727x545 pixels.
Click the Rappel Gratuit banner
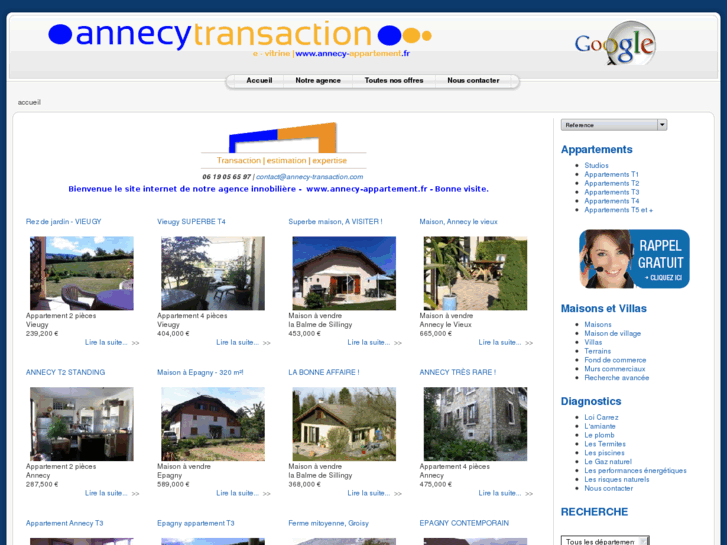click(x=634, y=259)
